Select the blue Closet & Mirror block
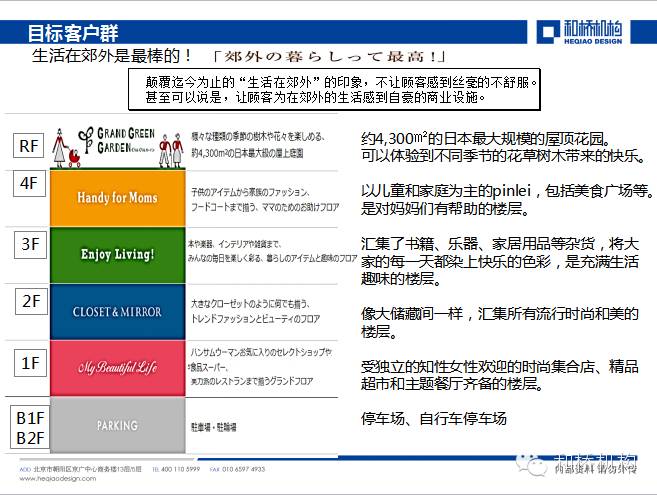This screenshot has width=657, height=495. [118, 312]
